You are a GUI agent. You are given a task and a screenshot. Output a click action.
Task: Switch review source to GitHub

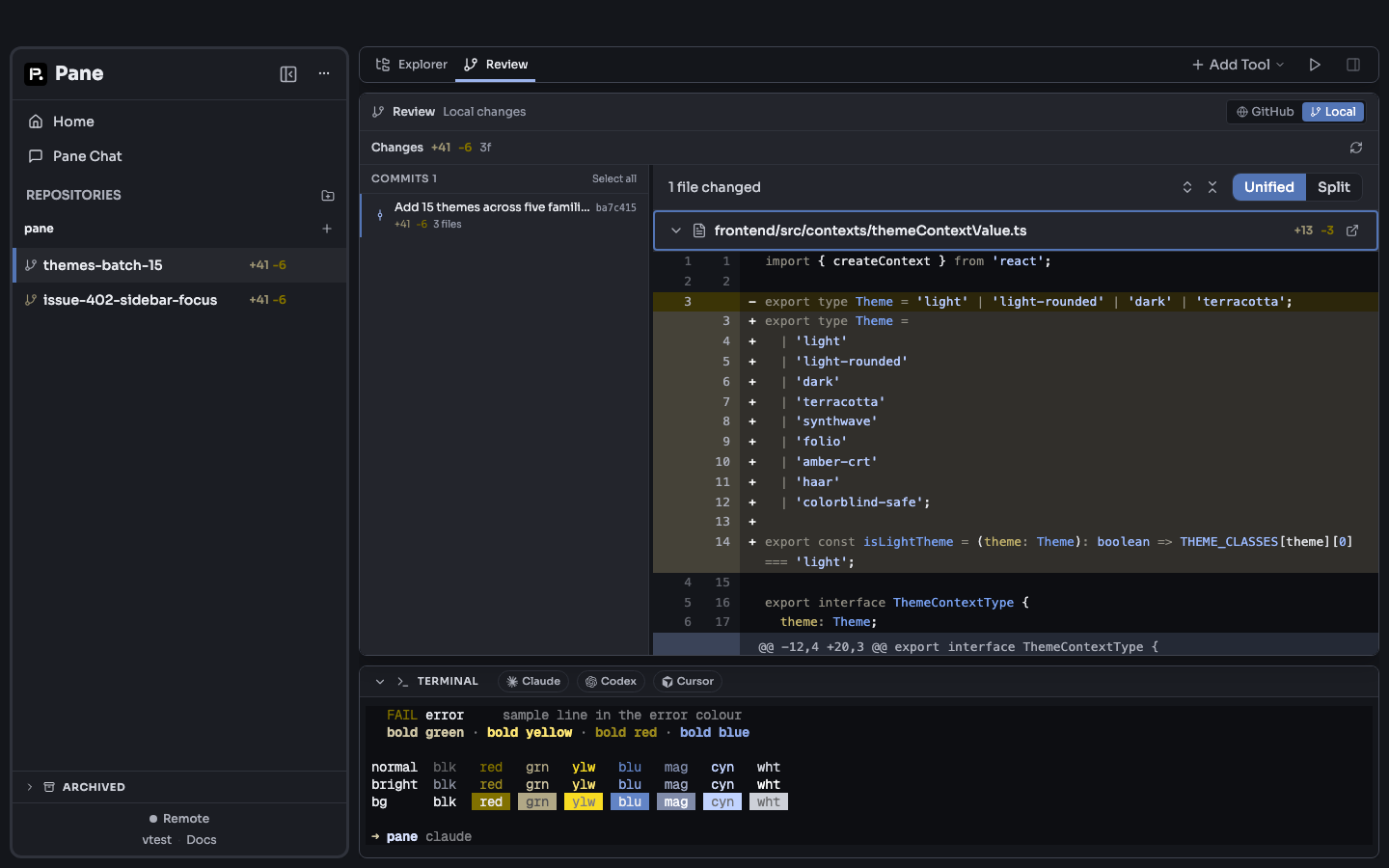click(1266, 112)
